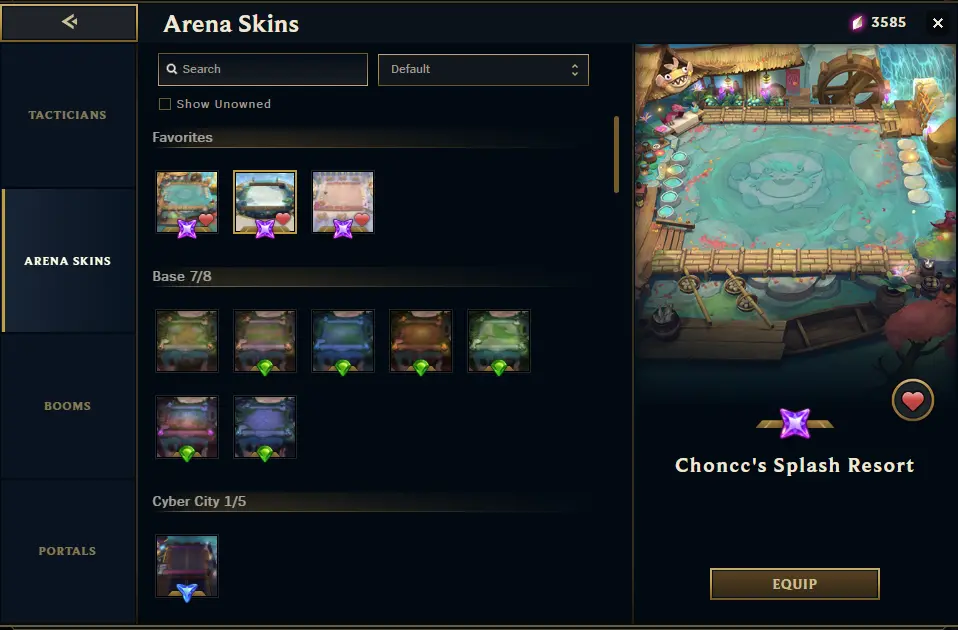Screen dimensions: 958x630
Task: Open the Booms tab
Action: [x=68, y=406]
